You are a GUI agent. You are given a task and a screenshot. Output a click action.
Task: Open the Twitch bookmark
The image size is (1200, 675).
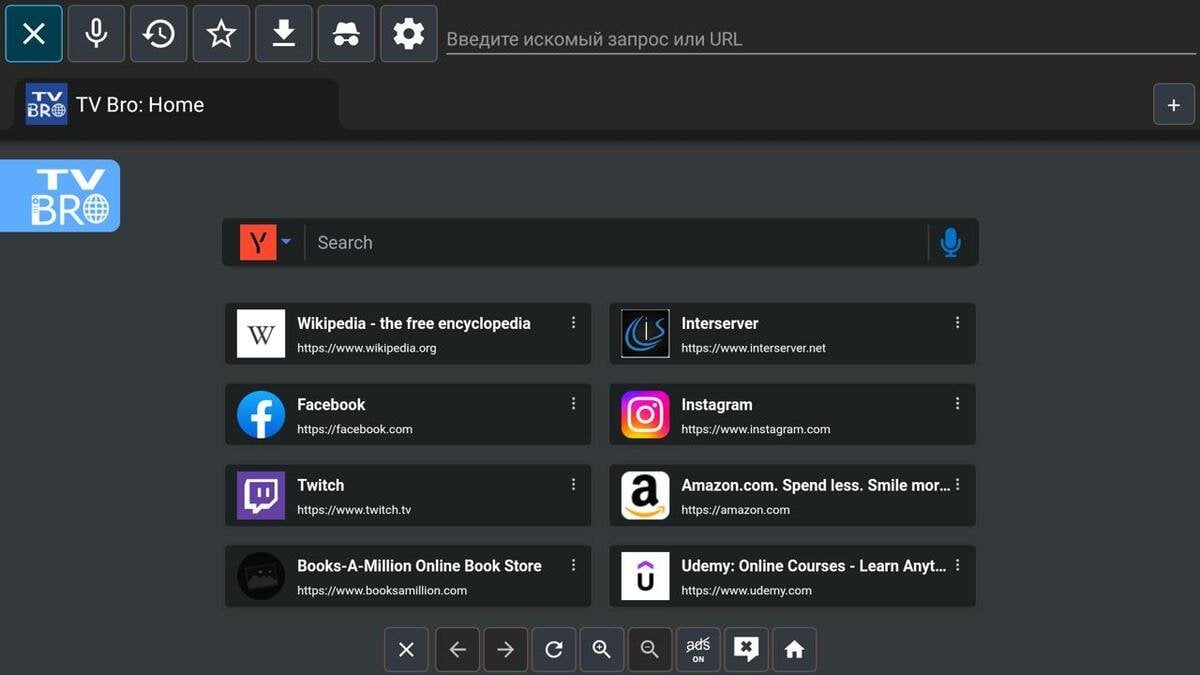click(x=408, y=495)
